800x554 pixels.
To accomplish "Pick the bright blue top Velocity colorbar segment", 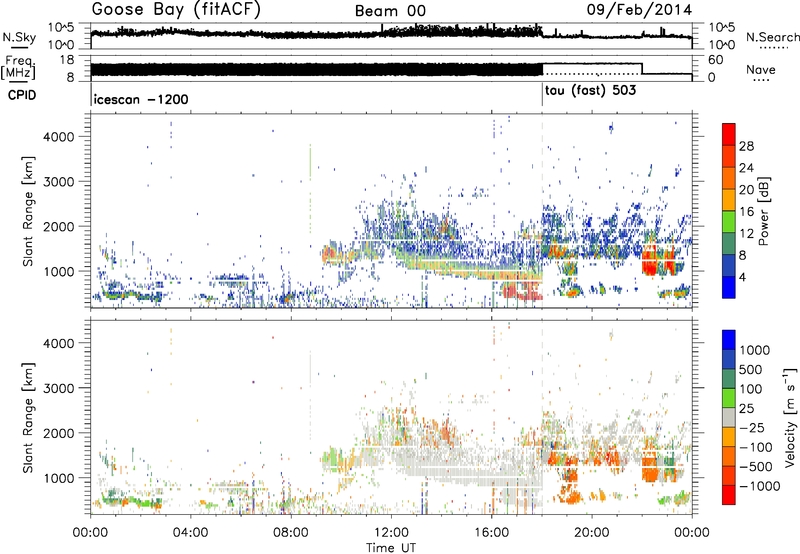I will coord(729,340).
